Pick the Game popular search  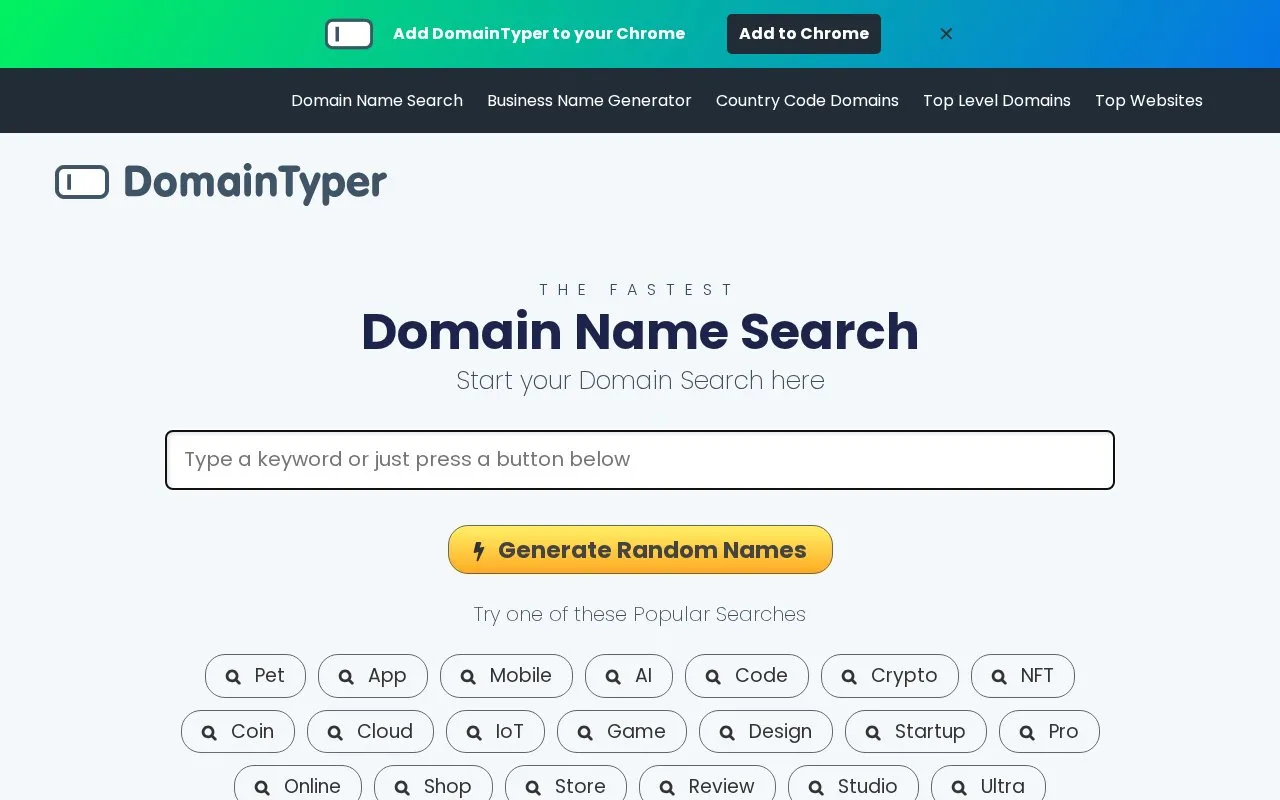click(x=622, y=732)
